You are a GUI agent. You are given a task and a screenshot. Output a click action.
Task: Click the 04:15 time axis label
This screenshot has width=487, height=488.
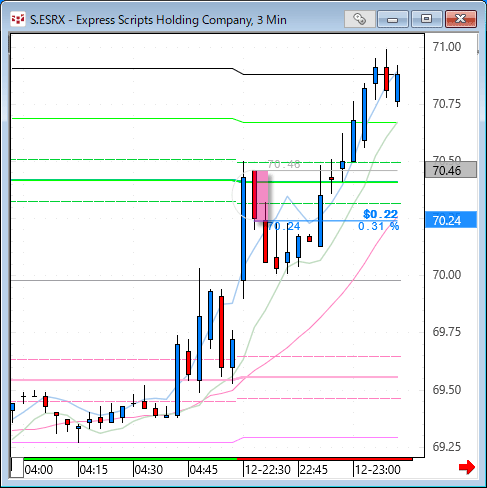[94, 470]
